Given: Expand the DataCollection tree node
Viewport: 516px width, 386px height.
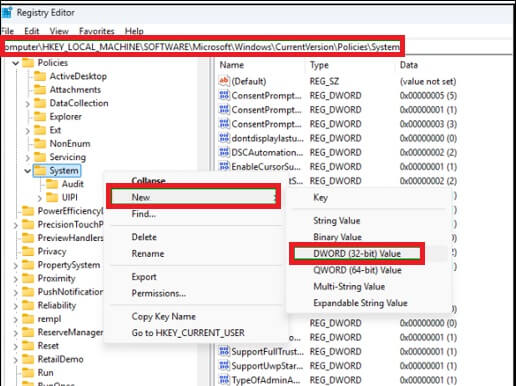Looking at the screenshot, I should click(28, 104).
